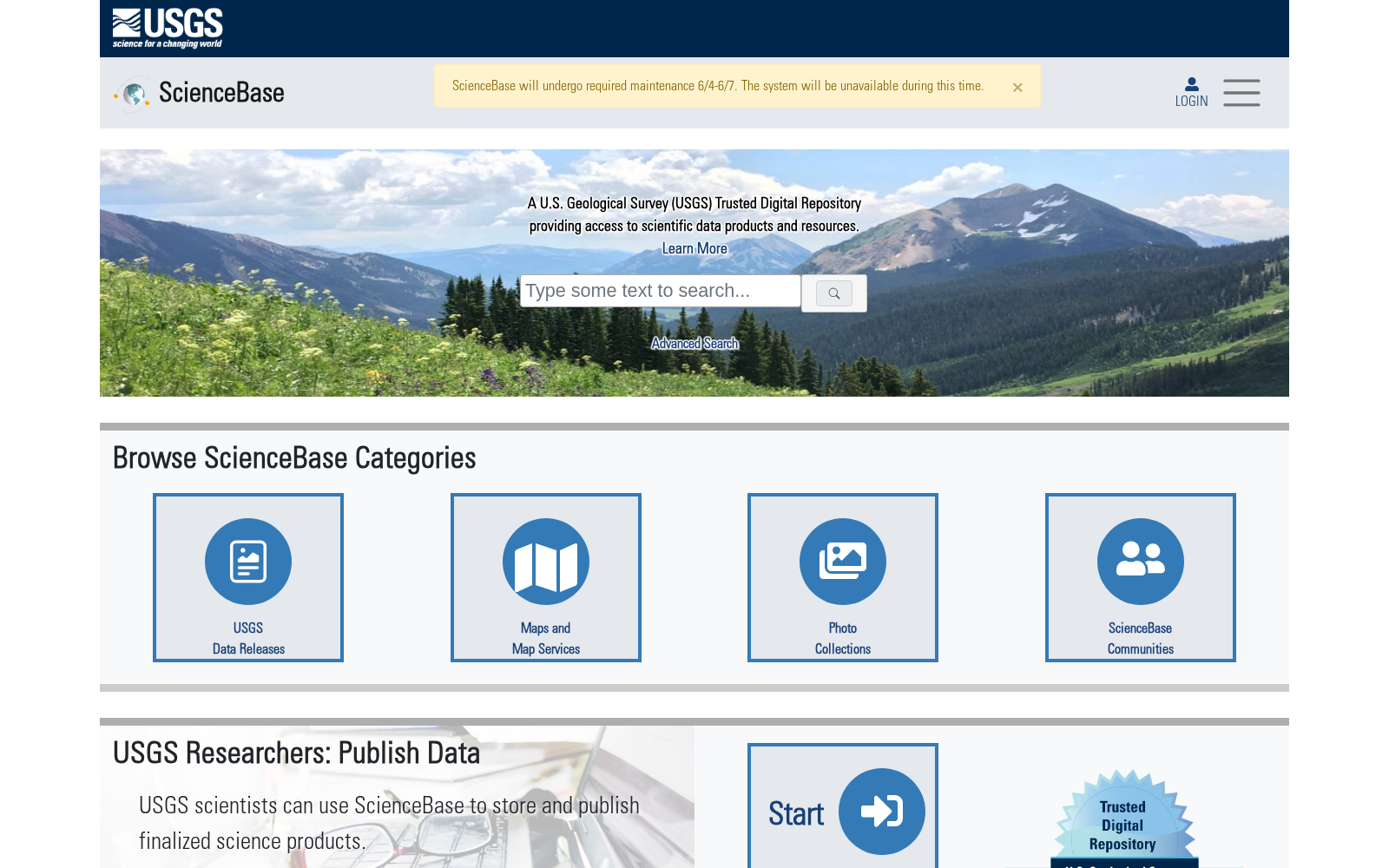Open the USGS Data Releases icon
Image resolution: width=1389 pixels, height=868 pixels.
tap(248, 562)
